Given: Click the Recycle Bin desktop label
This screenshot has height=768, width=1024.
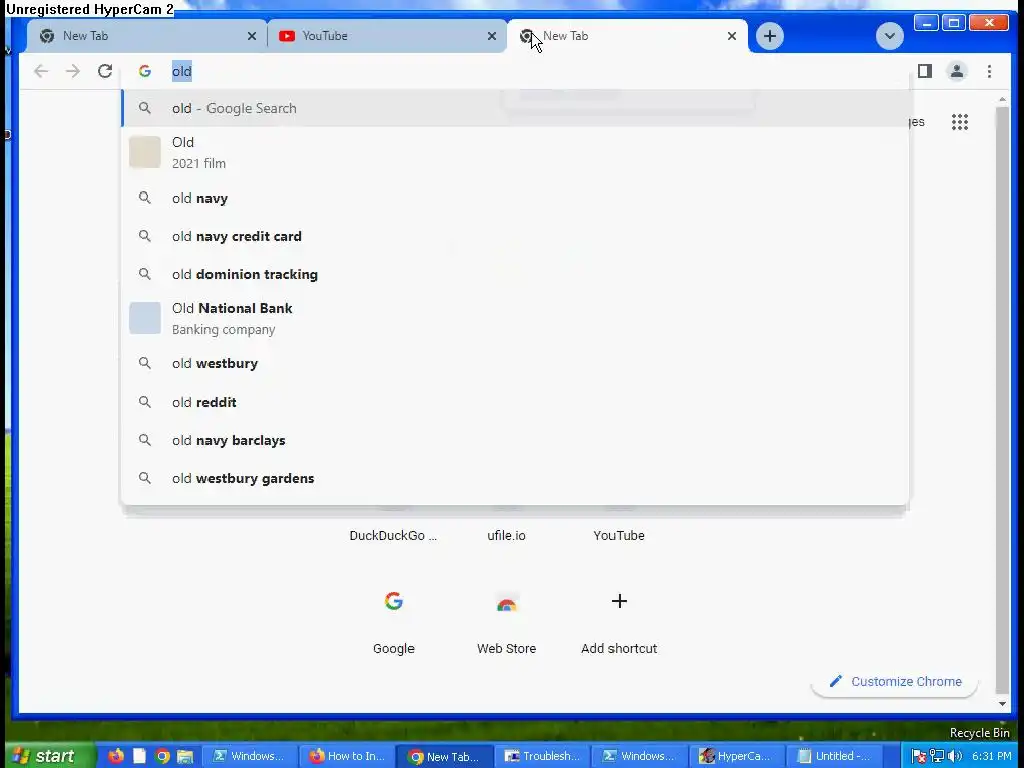Looking at the screenshot, I should click(x=980, y=733).
